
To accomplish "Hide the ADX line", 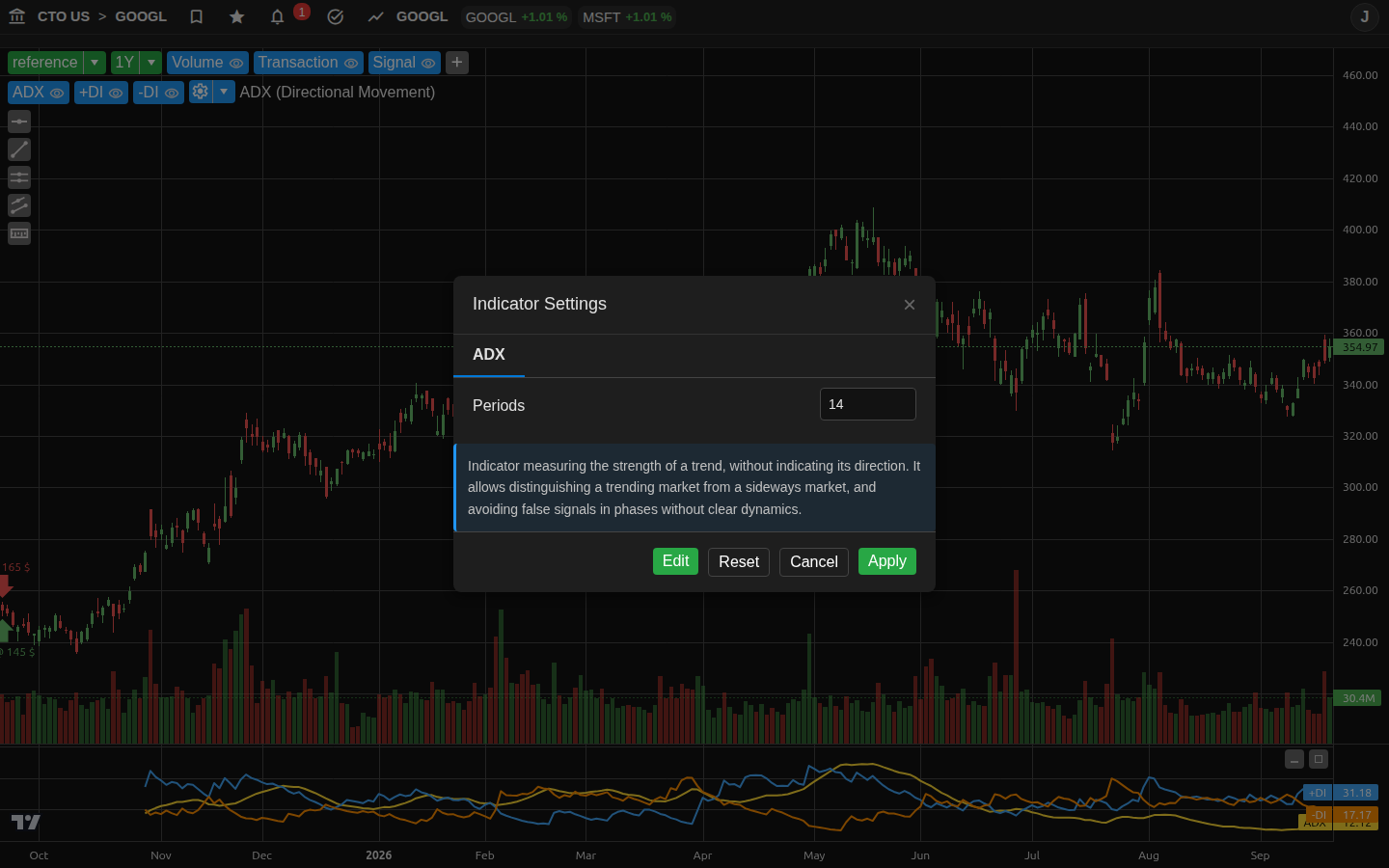I will tap(57, 93).
